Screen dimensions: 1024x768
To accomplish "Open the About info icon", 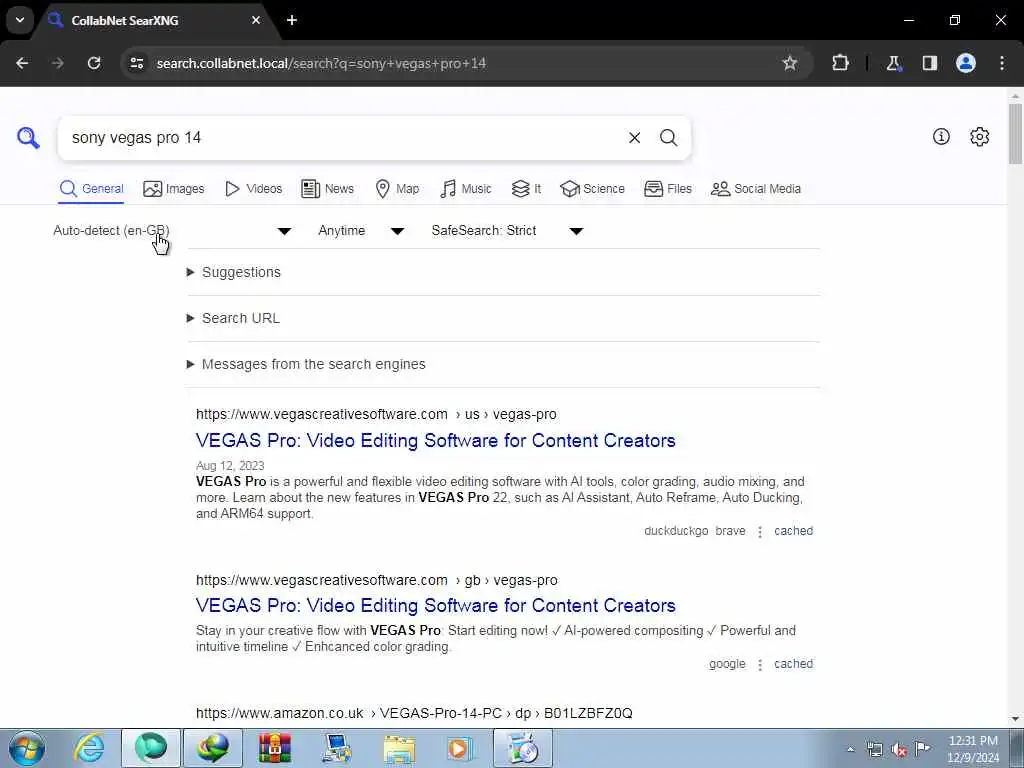I will point(941,136).
